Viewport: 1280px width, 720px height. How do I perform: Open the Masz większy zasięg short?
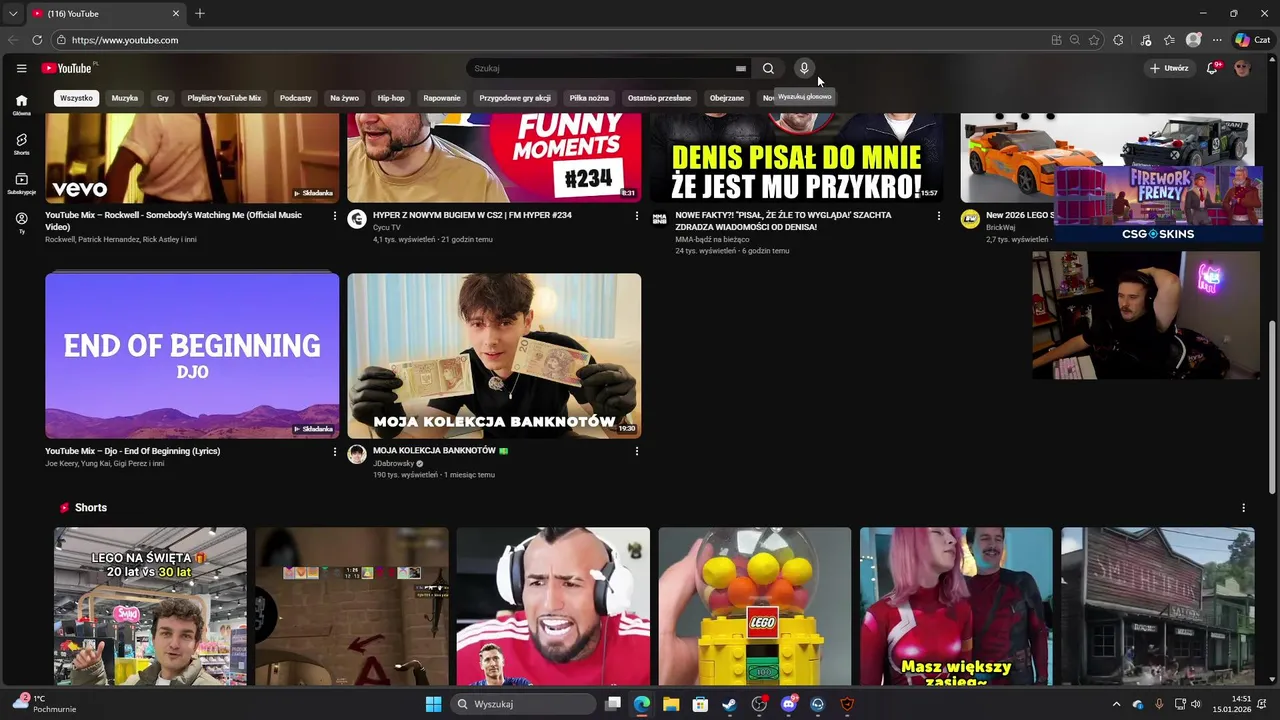point(956,606)
